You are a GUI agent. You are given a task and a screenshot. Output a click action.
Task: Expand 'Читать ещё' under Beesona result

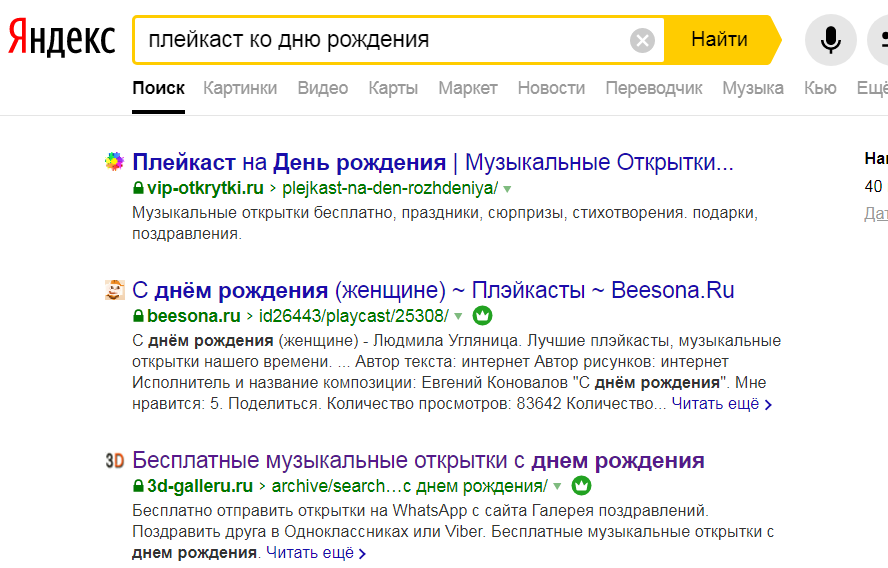[x=722, y=404]
